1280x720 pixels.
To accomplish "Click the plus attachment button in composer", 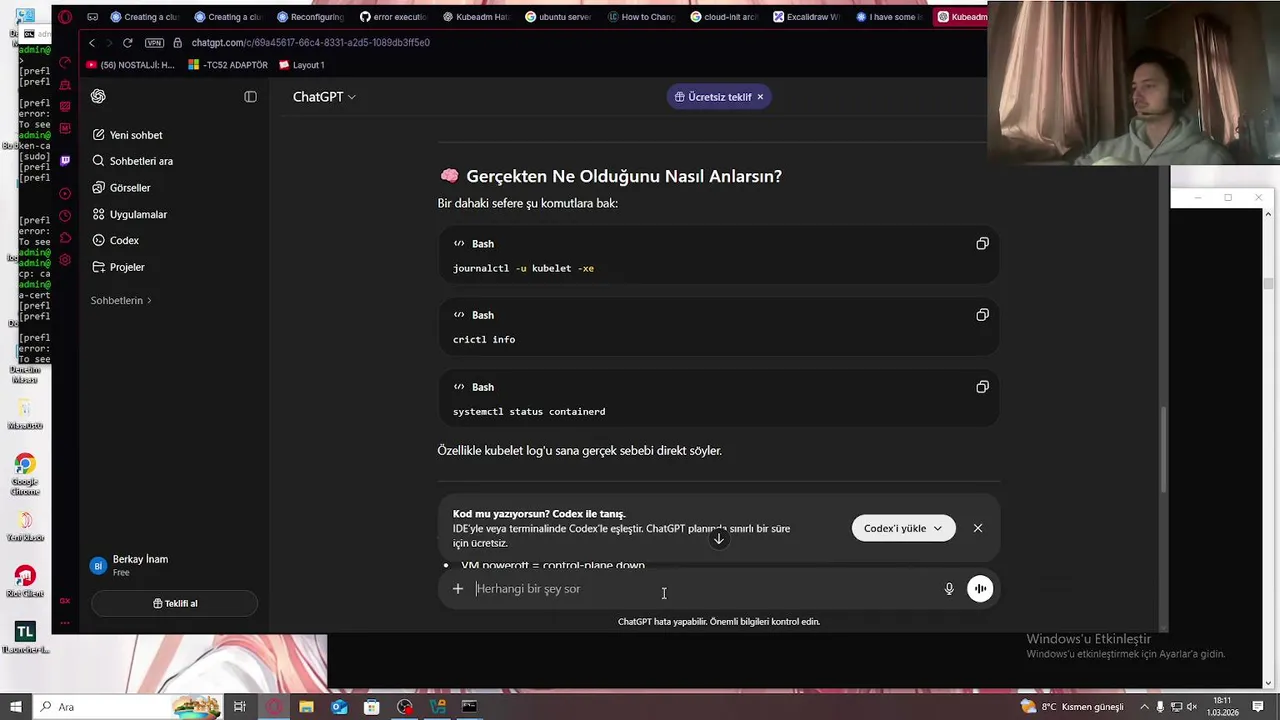I will pyautogui.click(x=458, y=589).
